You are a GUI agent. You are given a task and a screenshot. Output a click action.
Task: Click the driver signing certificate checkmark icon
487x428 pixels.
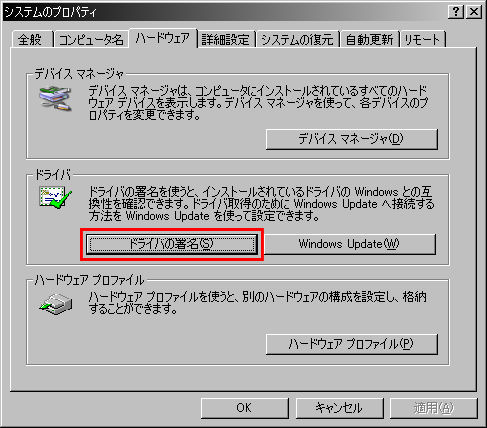pos(55,198)
